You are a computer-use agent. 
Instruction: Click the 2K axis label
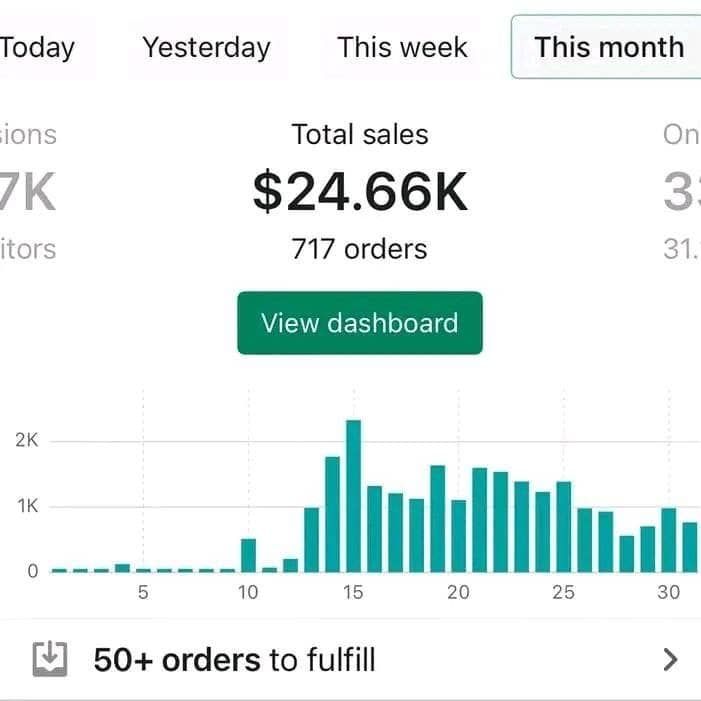[x=26, y=441]
